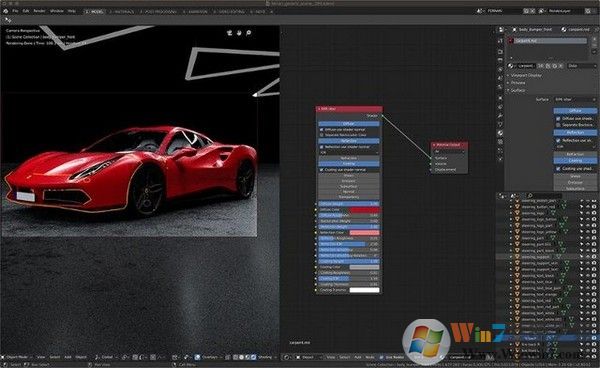Viewport: 600px width, 368px height.
Task: Open node editor's editor type icon
Action: point(286,357)
